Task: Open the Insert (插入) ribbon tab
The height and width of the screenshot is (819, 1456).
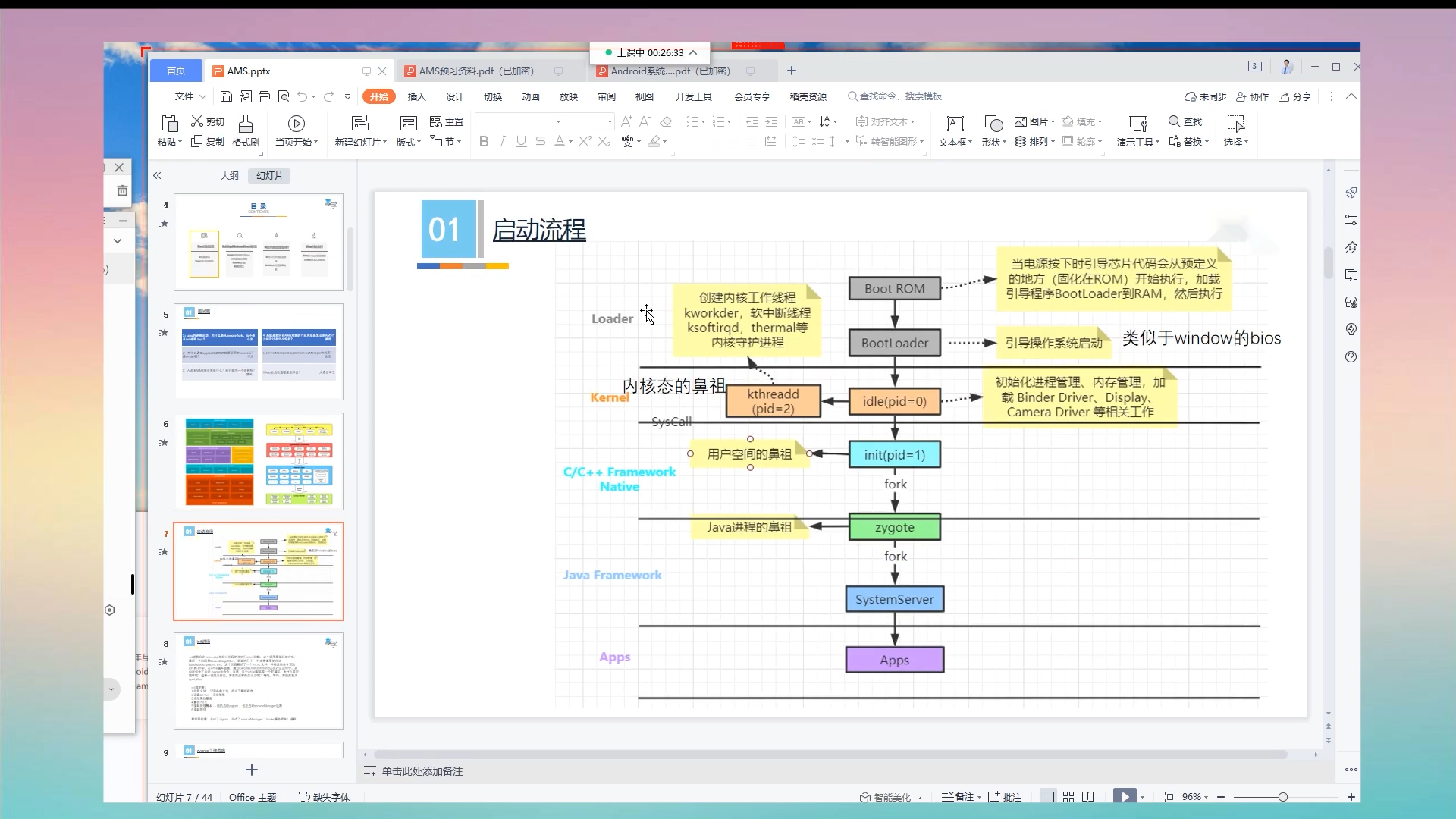Action: pyautogui.click(x=416, y=96)
